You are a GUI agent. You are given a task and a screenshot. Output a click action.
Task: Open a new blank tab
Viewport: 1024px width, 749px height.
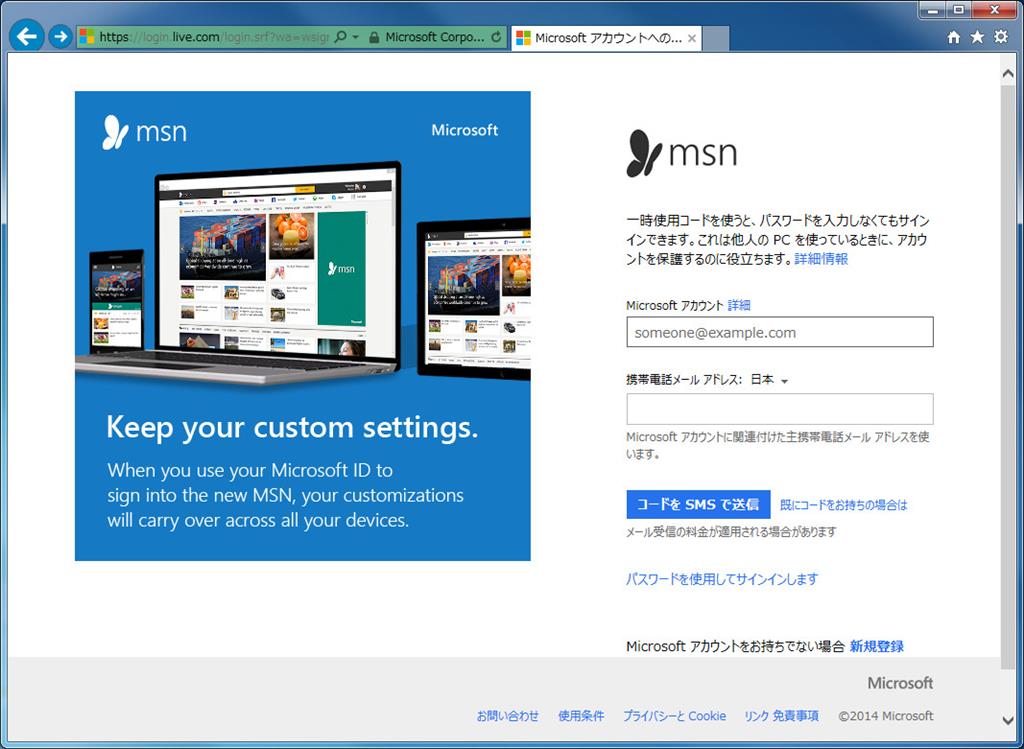(x=716, y=39)
